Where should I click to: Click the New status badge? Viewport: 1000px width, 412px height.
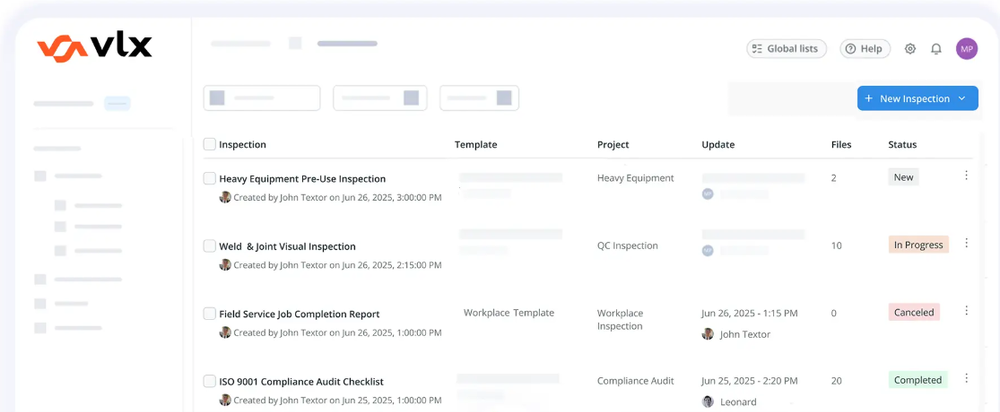click(903, 177)
